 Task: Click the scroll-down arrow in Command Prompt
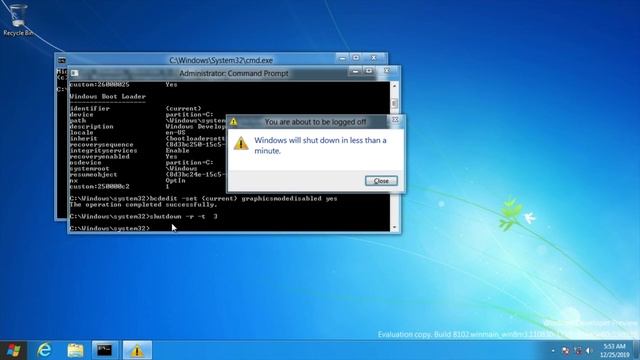point(394,227)
